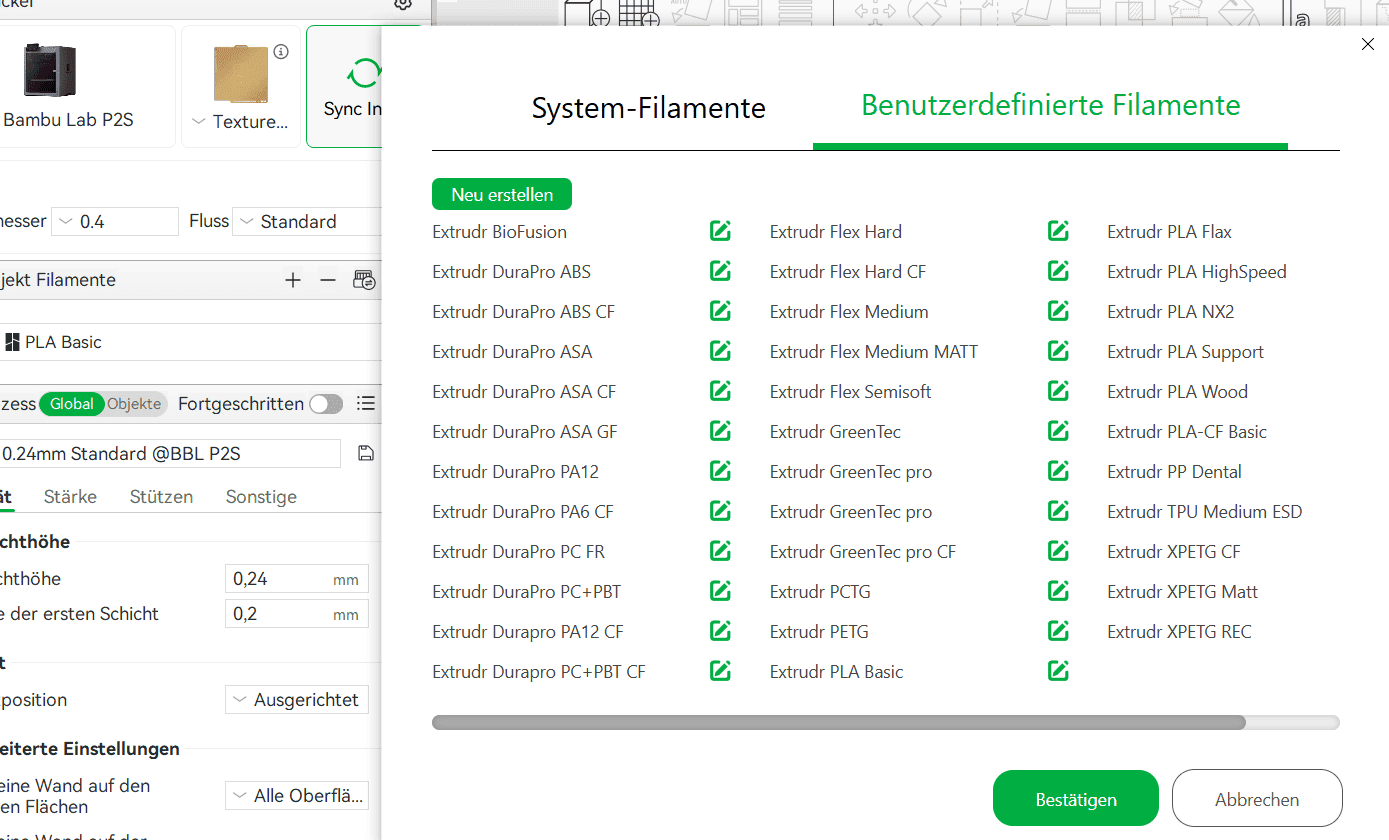Screen dimensions: 1389x840
Task: Edit the Extrudr PCTG preset
Action: click(1058, 591)
